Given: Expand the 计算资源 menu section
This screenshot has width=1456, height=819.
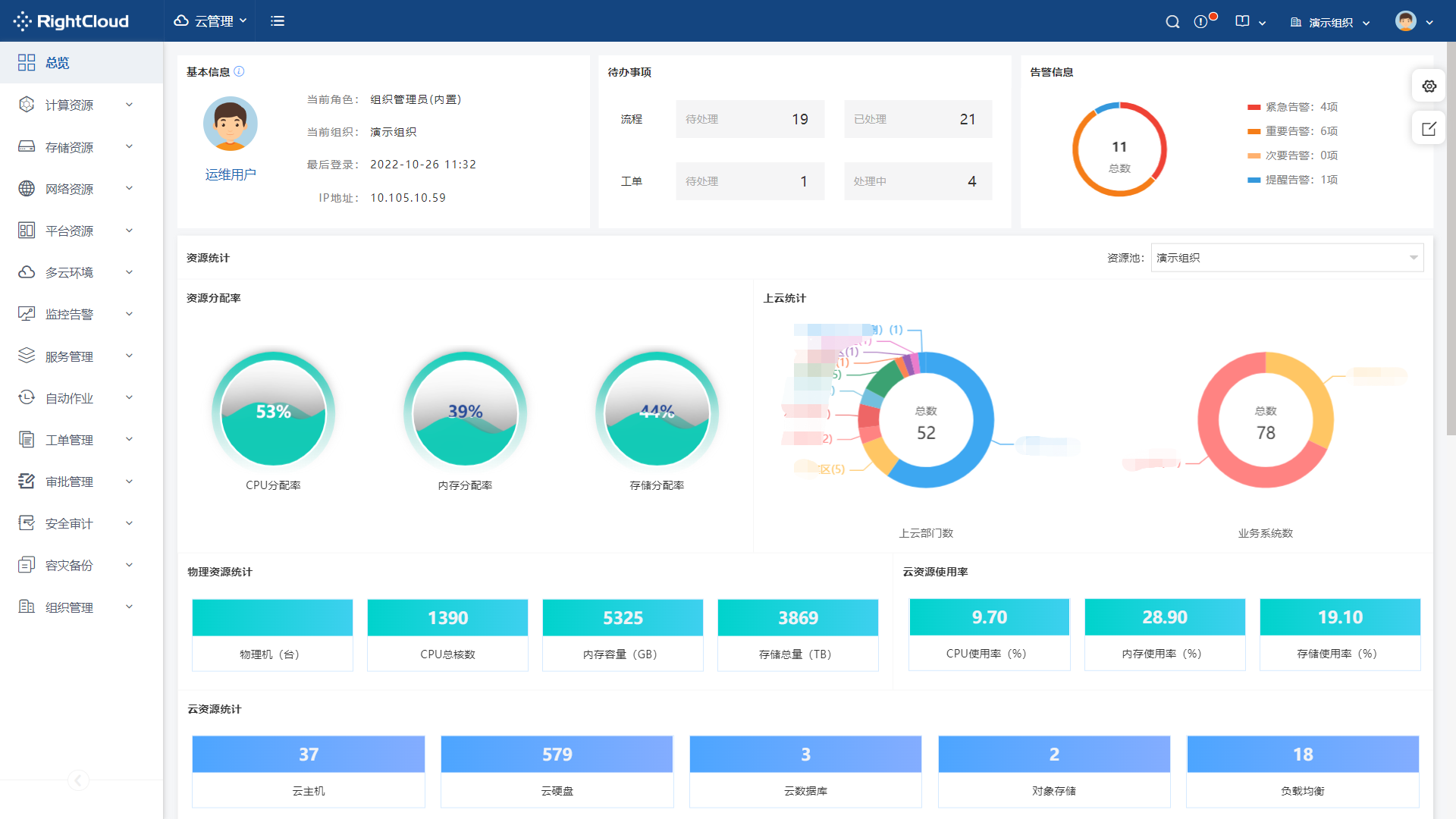Looking at the screenshot, I should tap(75, 104).
